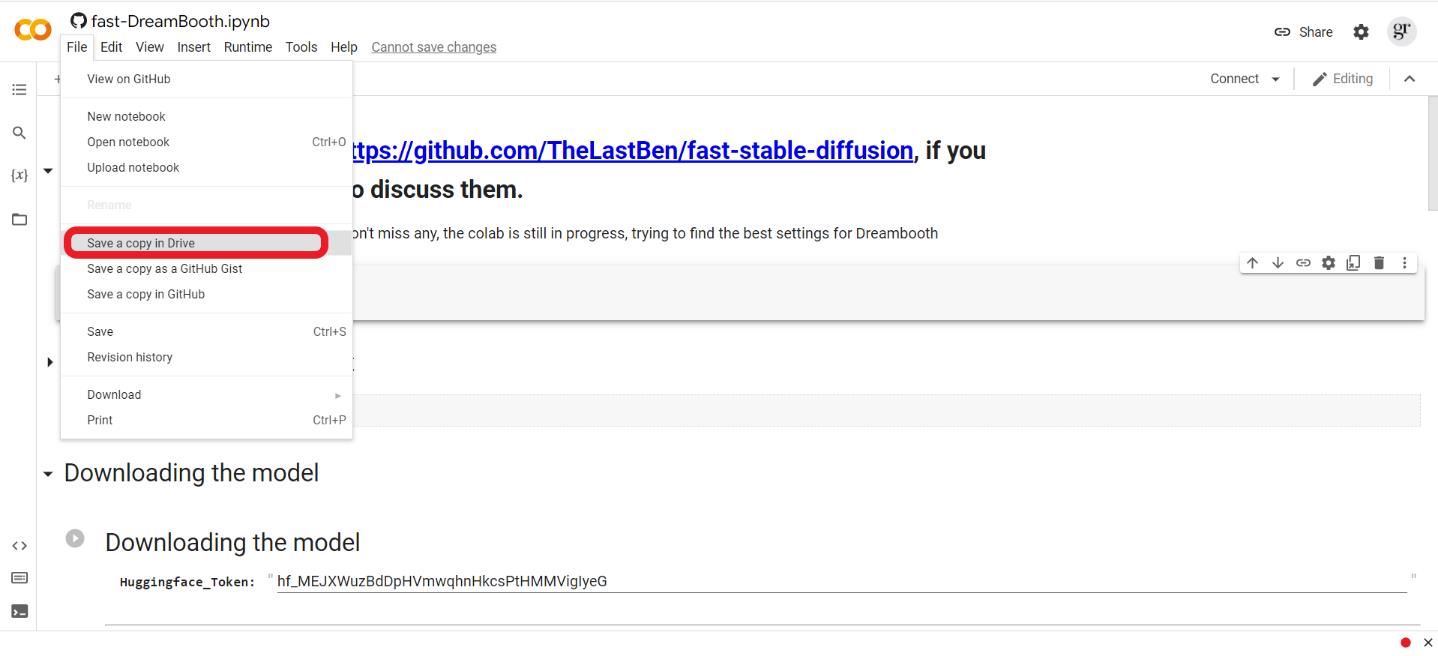Viewport: 1438px width, 656px height.
Task: Select Upload notebook
Action: [206, 168]
